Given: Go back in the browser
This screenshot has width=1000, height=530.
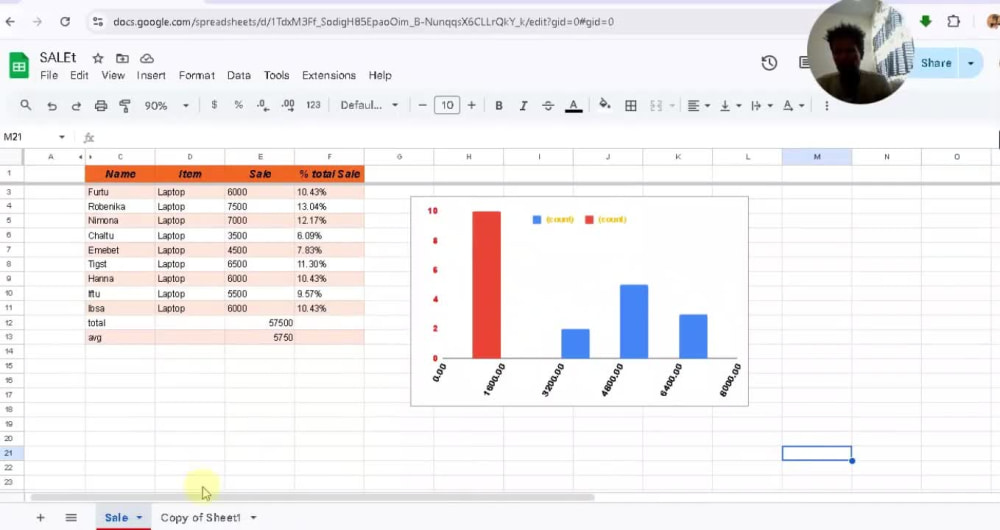Looking at the screenshot, I should coord(10,22).
